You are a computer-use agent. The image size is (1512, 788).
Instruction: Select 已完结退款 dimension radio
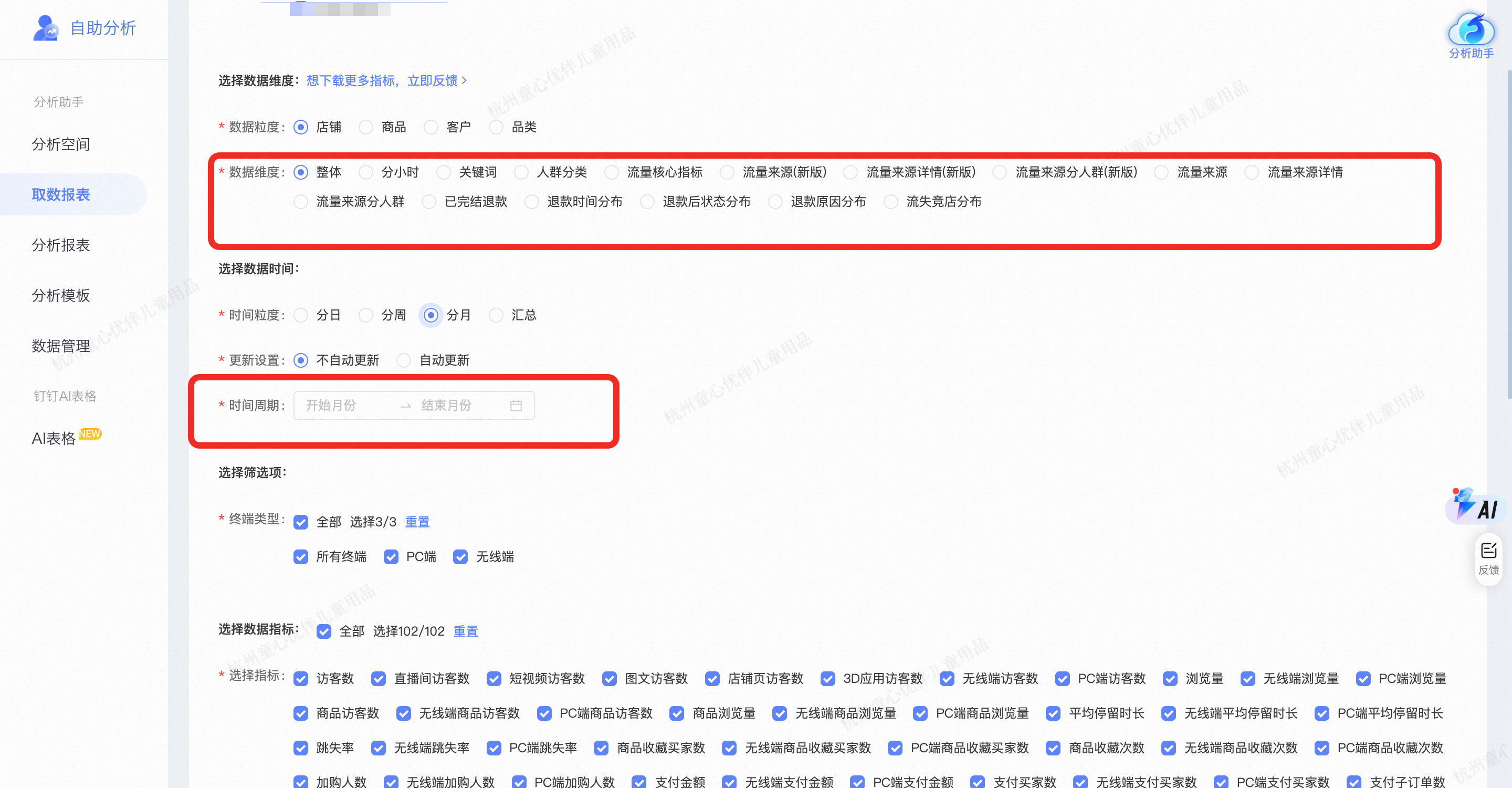click(x=429, y=202)
